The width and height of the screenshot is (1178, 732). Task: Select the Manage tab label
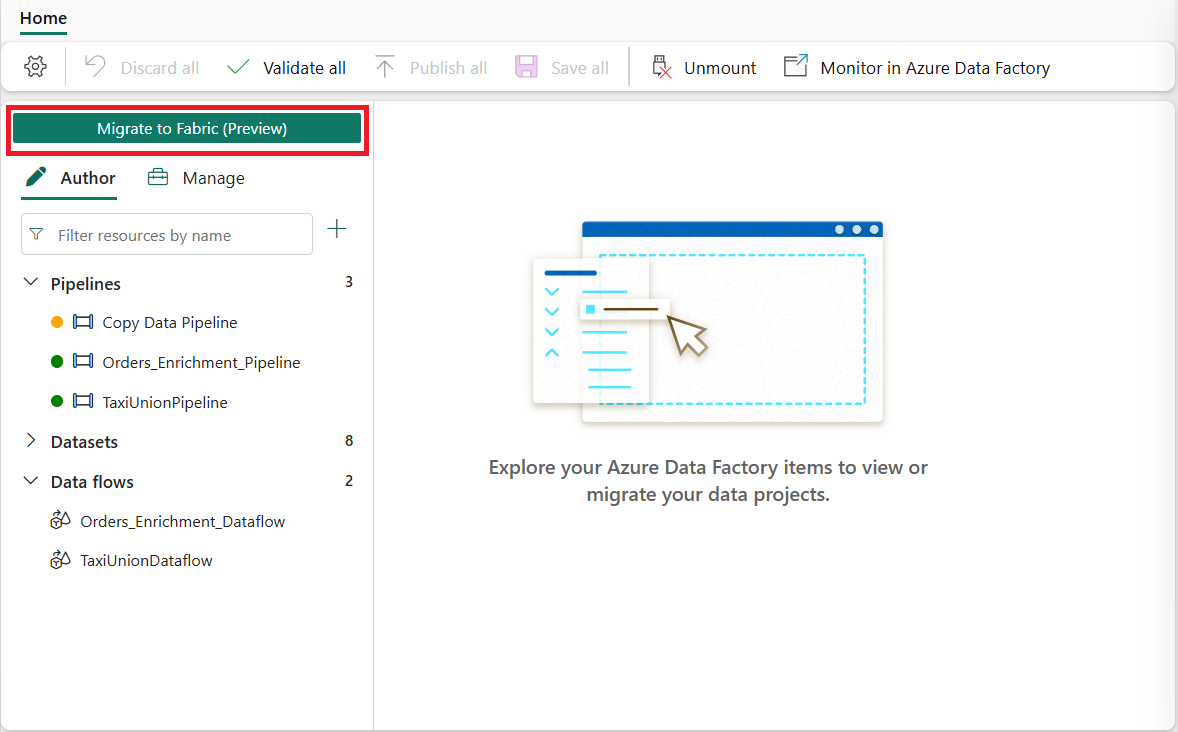tap(213, 178)
